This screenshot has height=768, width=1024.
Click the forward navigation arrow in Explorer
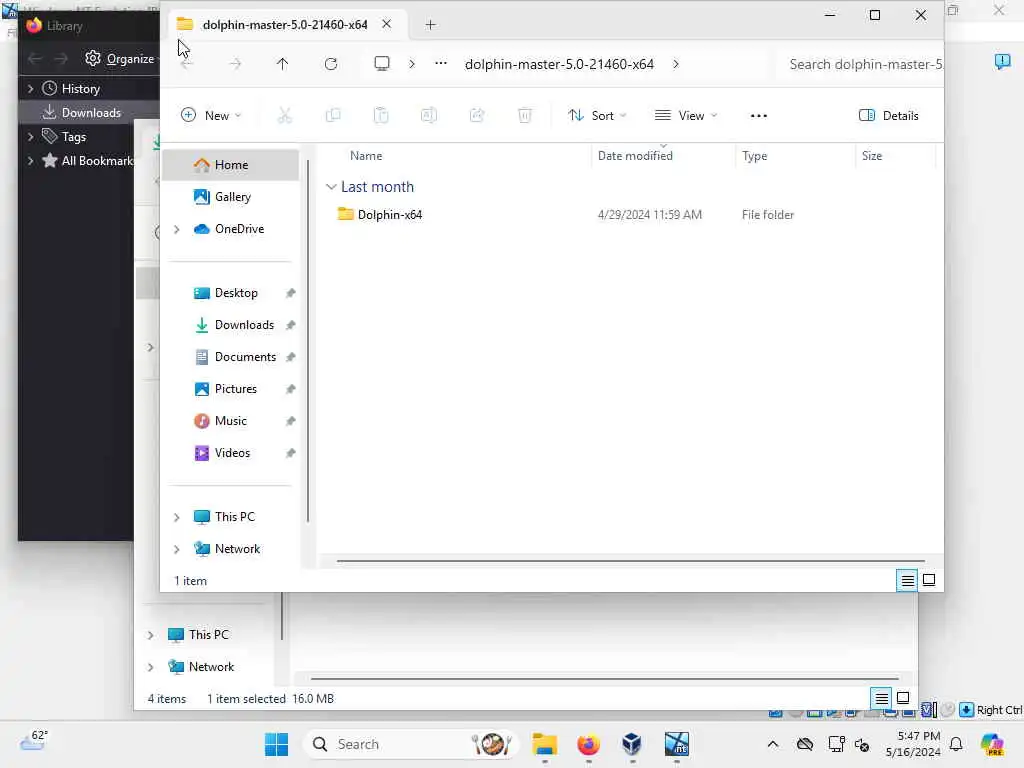tap(235, 64)
